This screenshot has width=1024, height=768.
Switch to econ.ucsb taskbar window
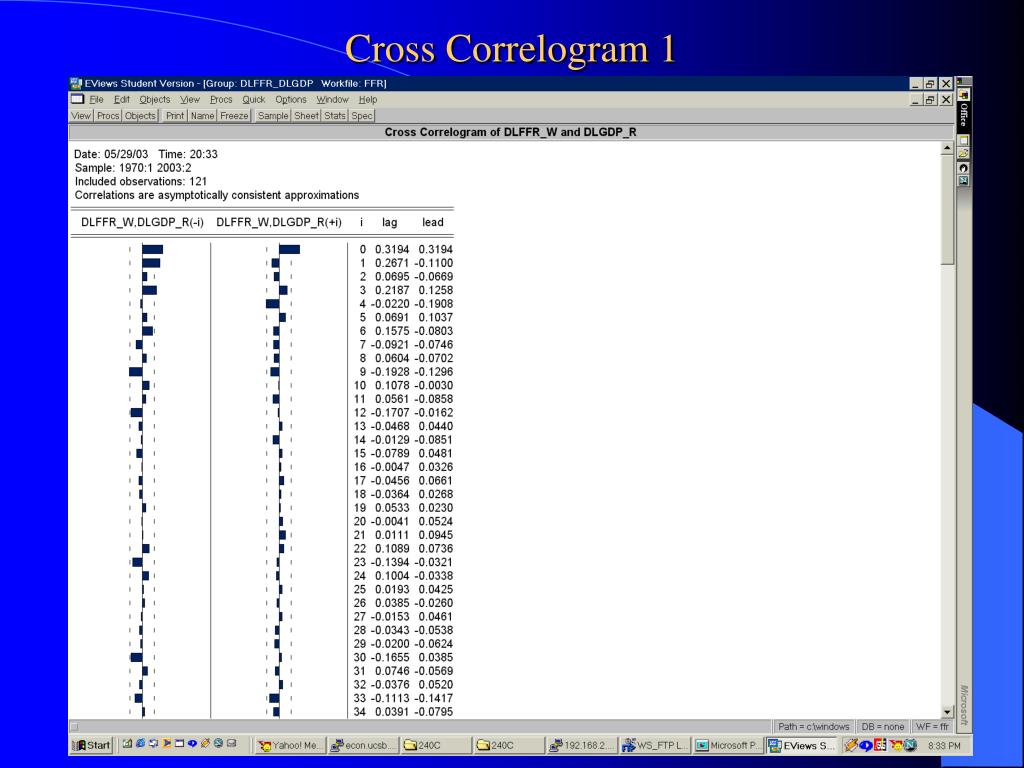click(x=362, y=745)
